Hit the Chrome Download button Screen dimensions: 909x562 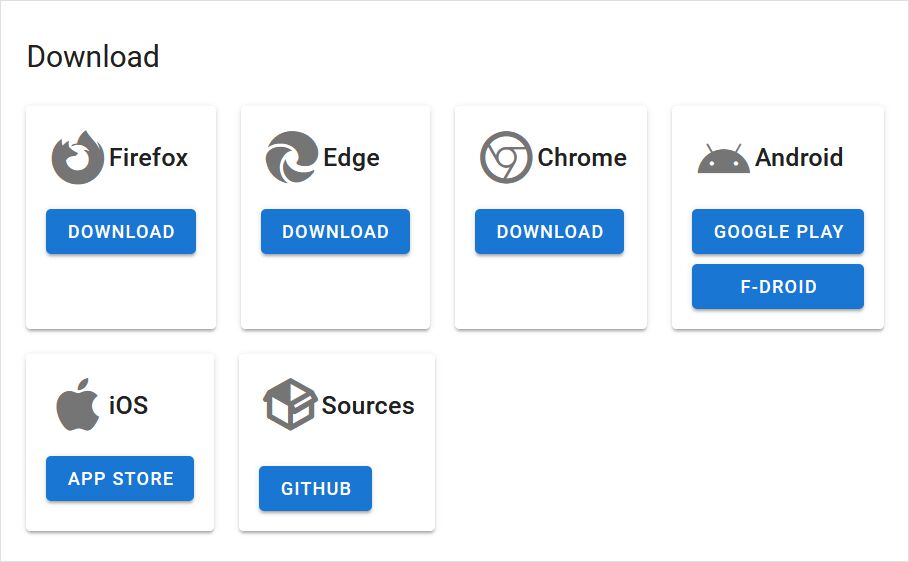pos(549,232)
